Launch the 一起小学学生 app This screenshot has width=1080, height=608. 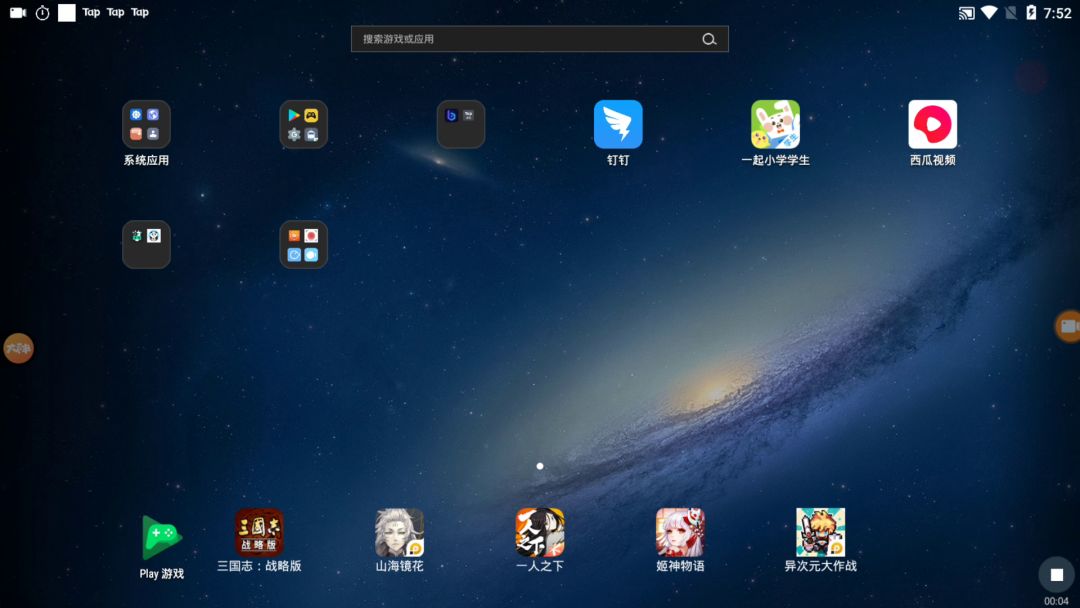pos(775,125)
